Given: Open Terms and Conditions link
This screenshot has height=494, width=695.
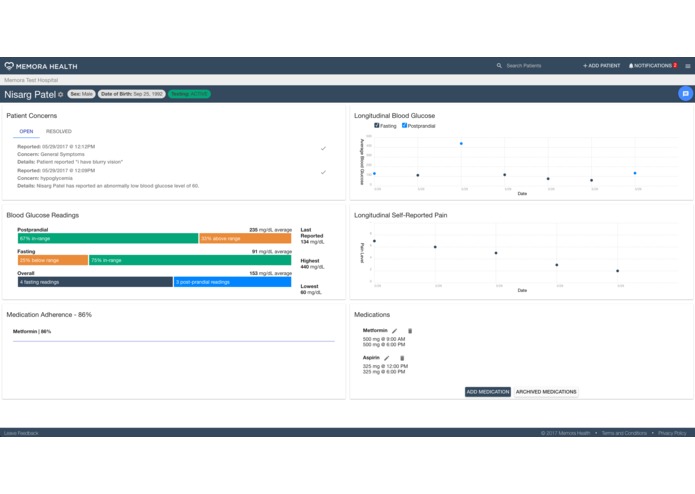Looking at the screenshot, I should (624, 433).
